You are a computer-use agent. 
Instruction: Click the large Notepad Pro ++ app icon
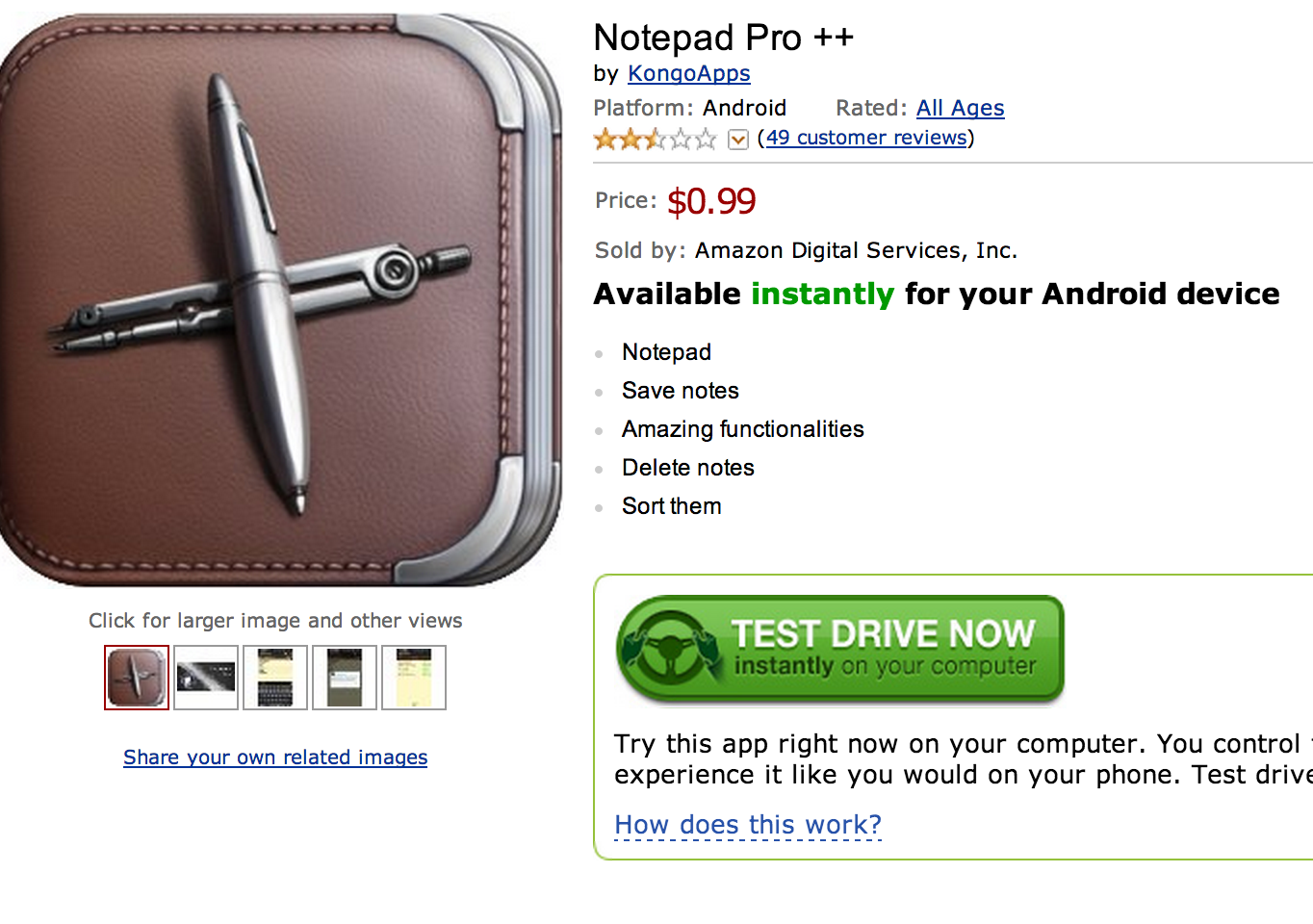coord(279,298)
